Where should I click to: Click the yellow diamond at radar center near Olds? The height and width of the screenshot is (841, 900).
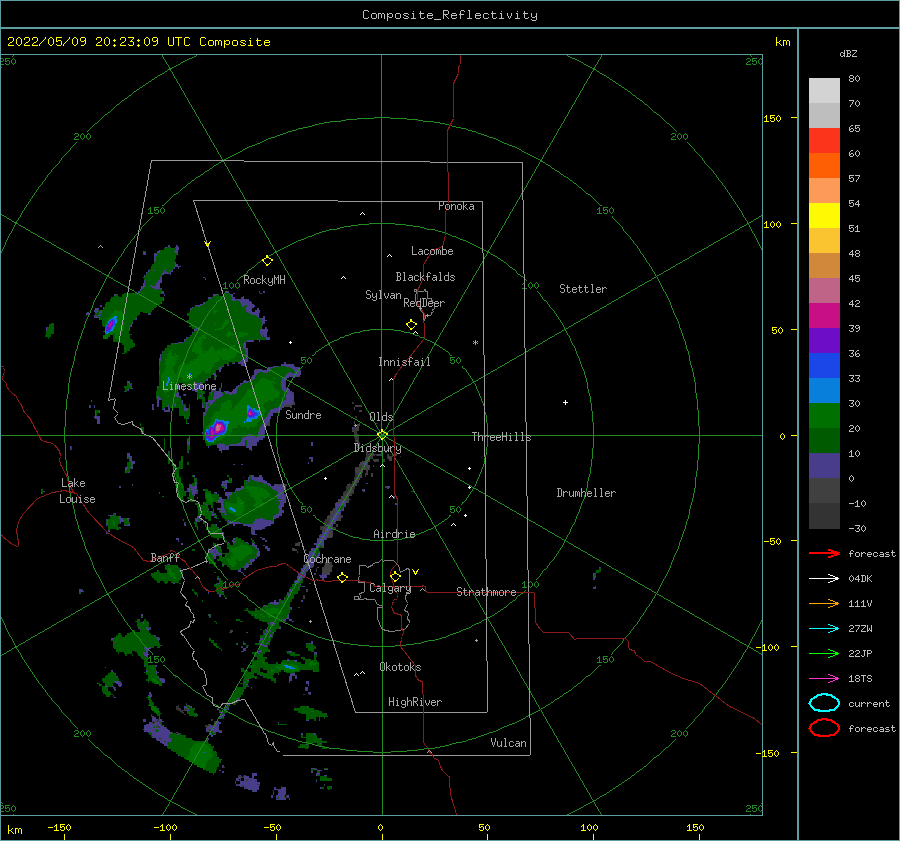coord(382,435)
